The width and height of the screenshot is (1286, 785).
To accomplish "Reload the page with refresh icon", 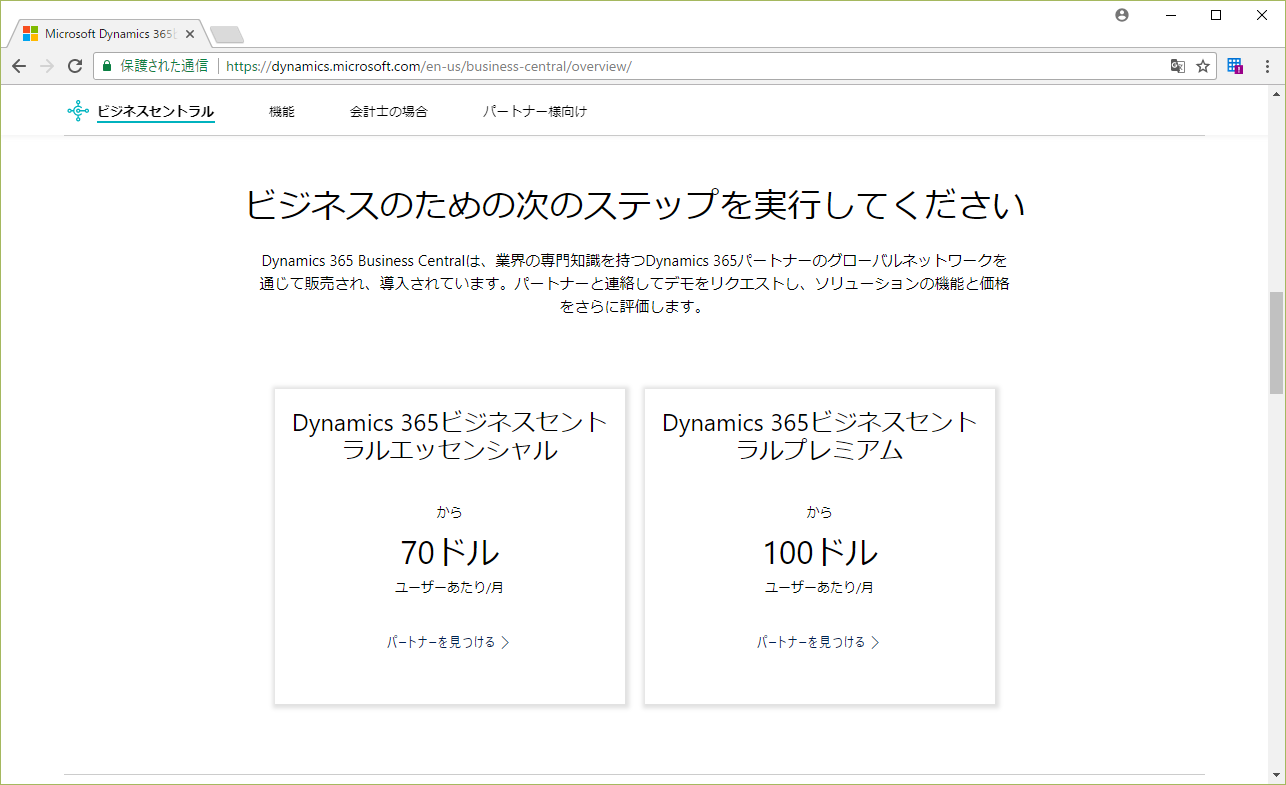I will 75,66.
